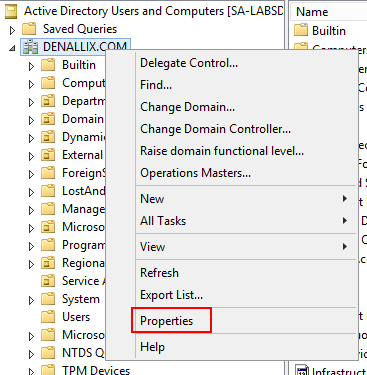This screenshot has height=375, width=367.
Task: Select the Builtin folder icon in tree
Action: (48, 65)
